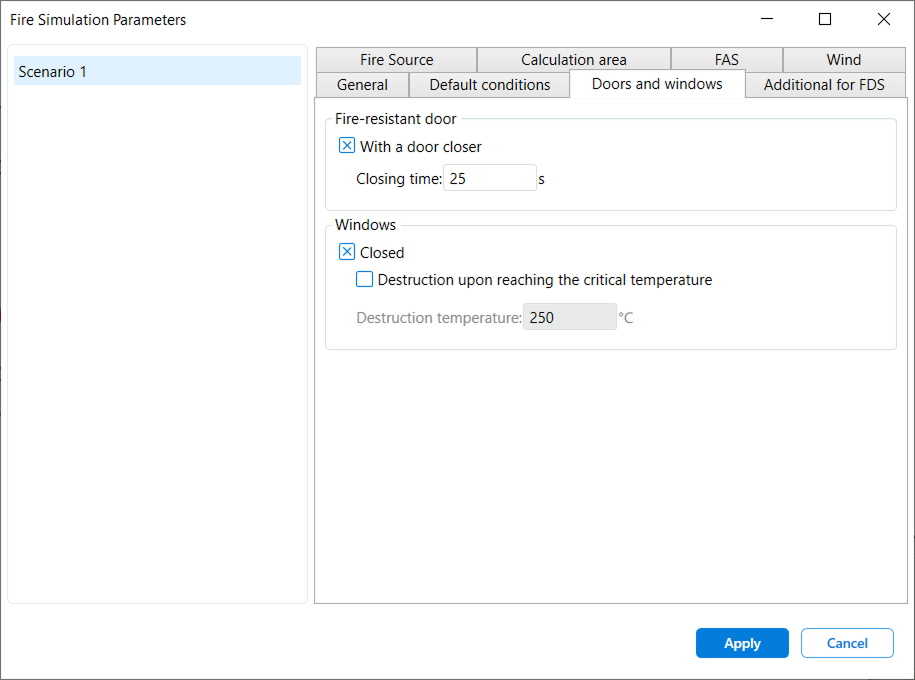
Task: Select the Doors and windows tab
Action: pos(657,84)
